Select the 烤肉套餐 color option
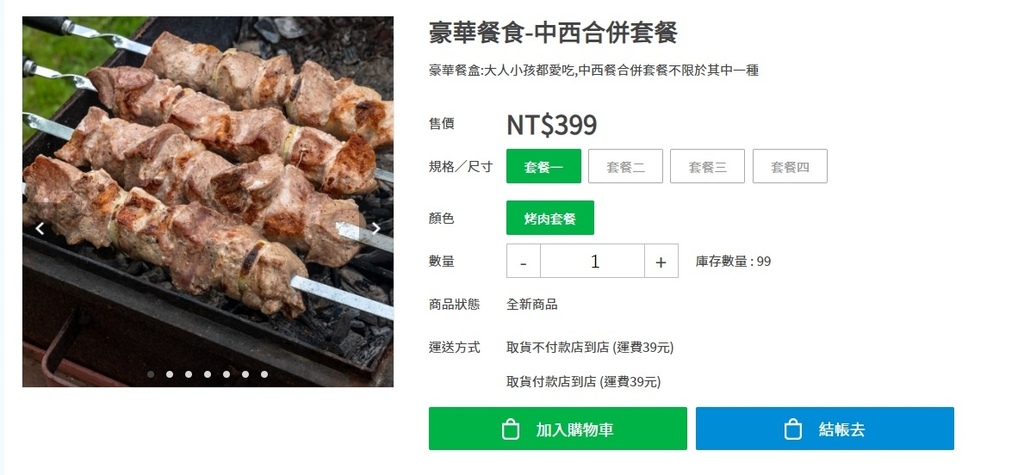 pyautogui.click(x=550, y=218)
